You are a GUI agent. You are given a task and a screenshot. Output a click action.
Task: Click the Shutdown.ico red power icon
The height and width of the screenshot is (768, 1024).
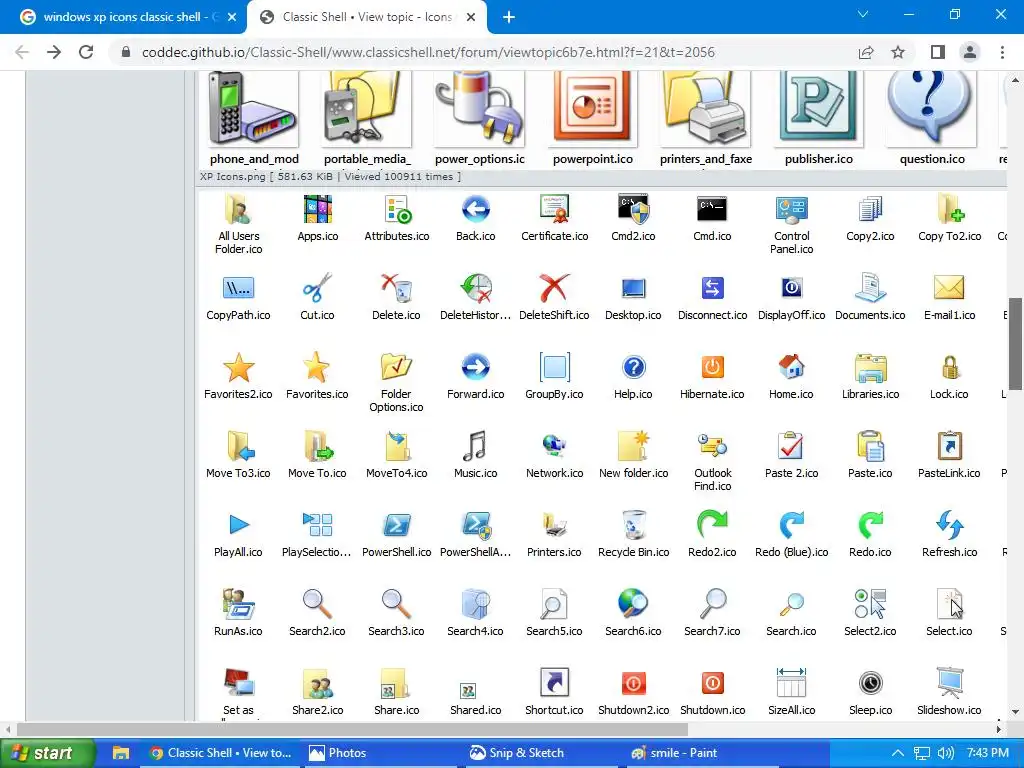[x=712, y=683]
